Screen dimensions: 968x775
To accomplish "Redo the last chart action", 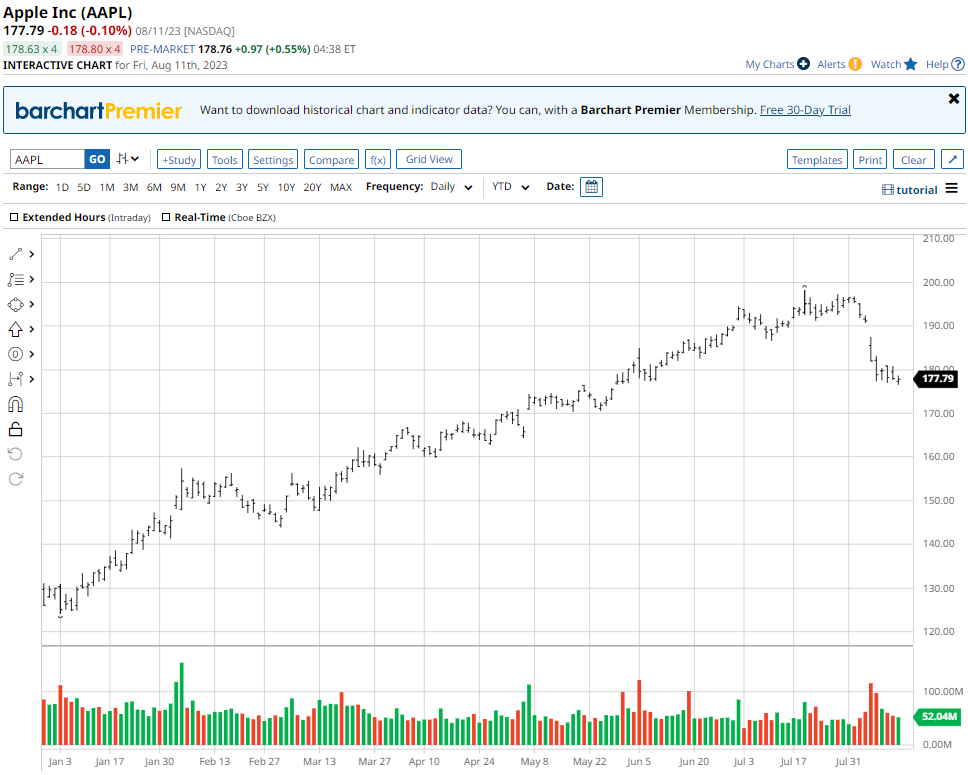I will (15, 478).
